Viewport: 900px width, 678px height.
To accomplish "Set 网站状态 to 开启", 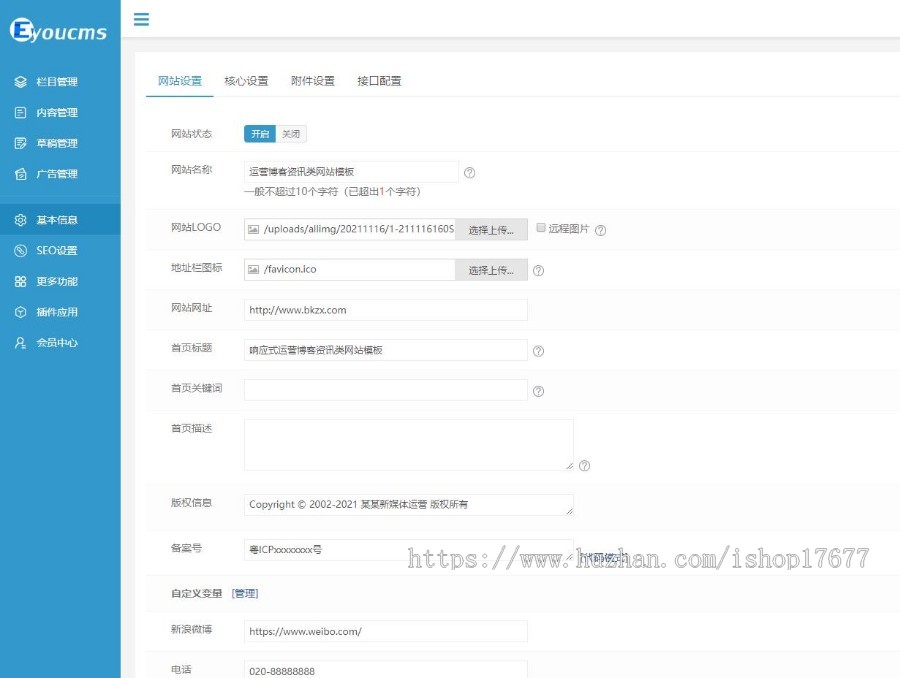I will coord(260,134).
